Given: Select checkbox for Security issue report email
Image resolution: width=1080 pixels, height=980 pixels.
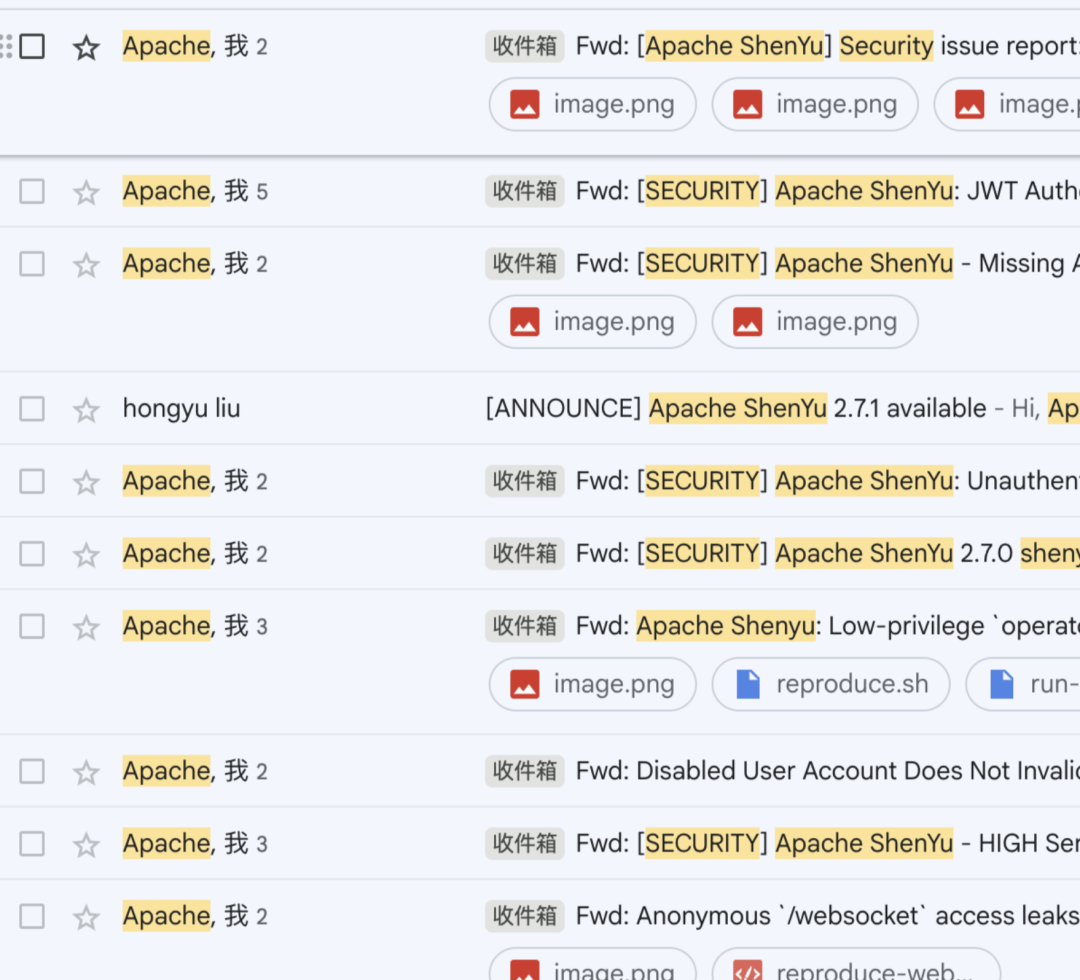Looking at the screenshot, I should pyautogui.click(x=32, y=47).
